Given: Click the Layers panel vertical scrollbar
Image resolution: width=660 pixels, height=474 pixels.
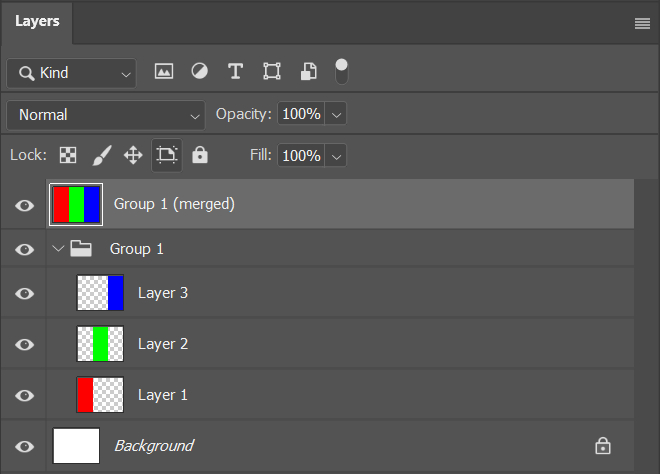Looking at the screenshot, I should click(x=647, y=326).
